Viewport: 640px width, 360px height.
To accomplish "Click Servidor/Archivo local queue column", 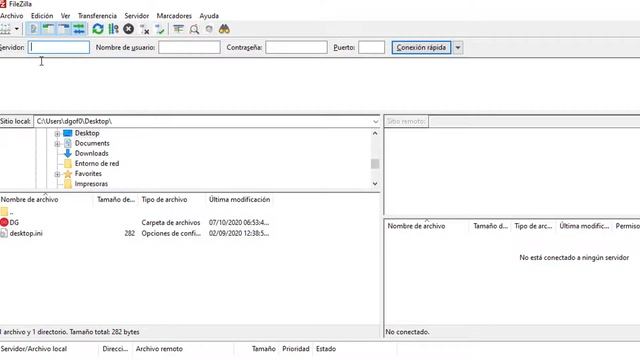I will pos(33,349).
